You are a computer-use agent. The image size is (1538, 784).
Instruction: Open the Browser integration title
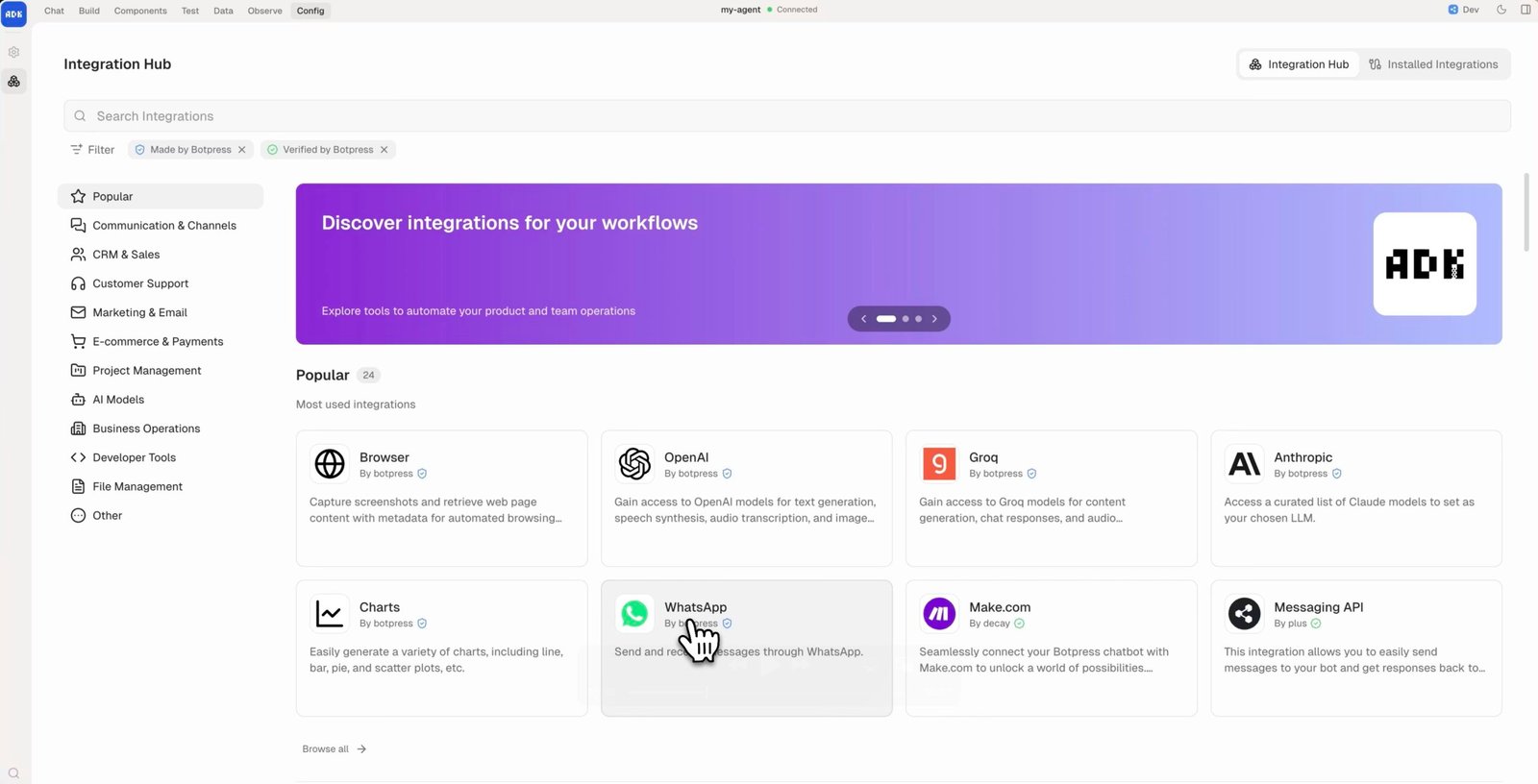[384, 457]
